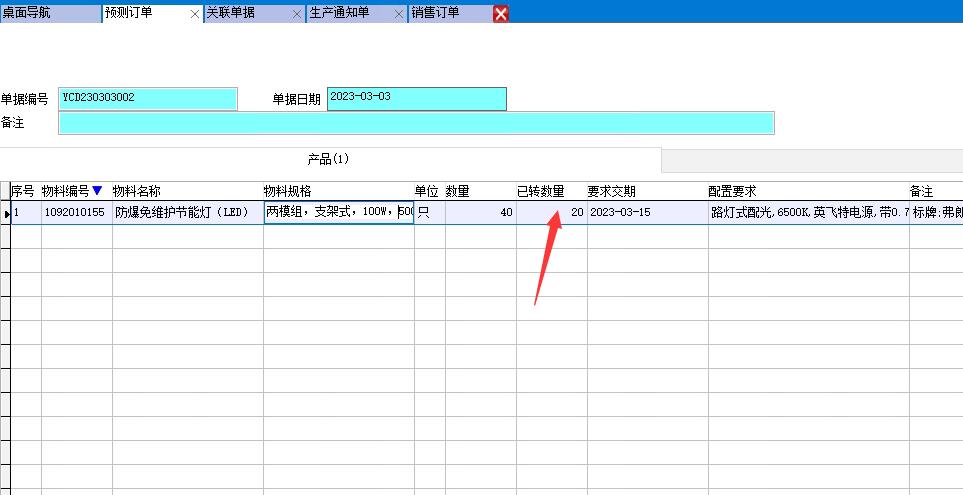The height and width of the screenshot is (495, 963).
Task: Select the 要求交期 cell 2023-03-15
Action: pos(646,213)
